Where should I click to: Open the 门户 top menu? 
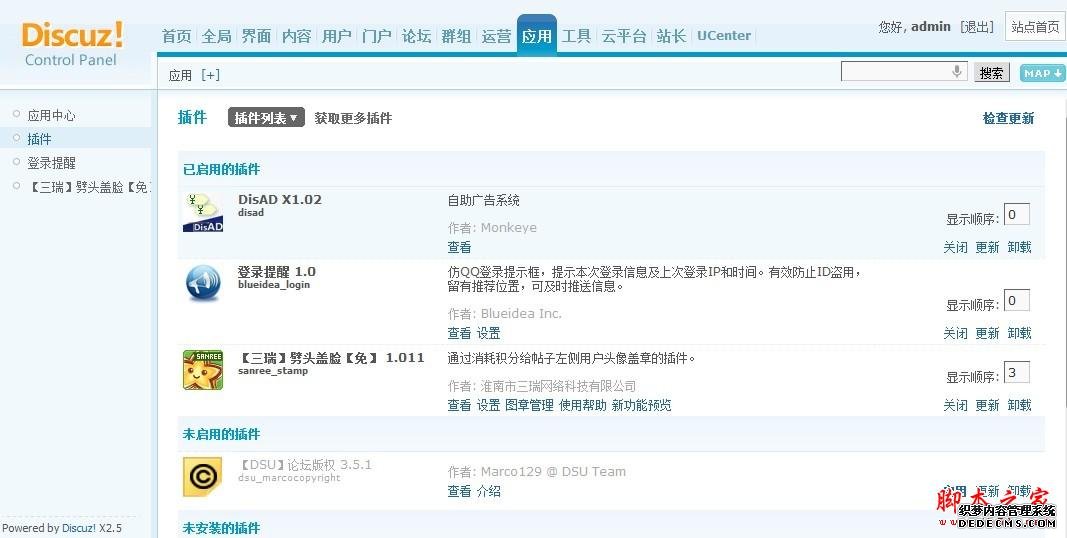pyautogui.click(x=376, y=36)
